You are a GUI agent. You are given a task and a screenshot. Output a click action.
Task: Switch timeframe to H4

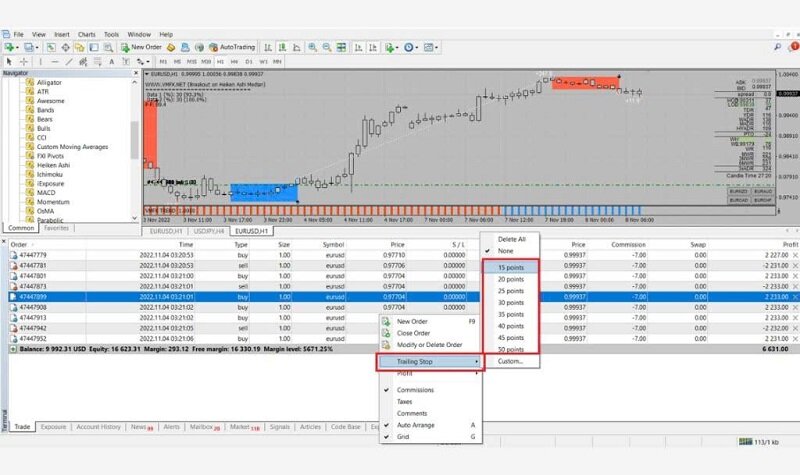point(234,61)
